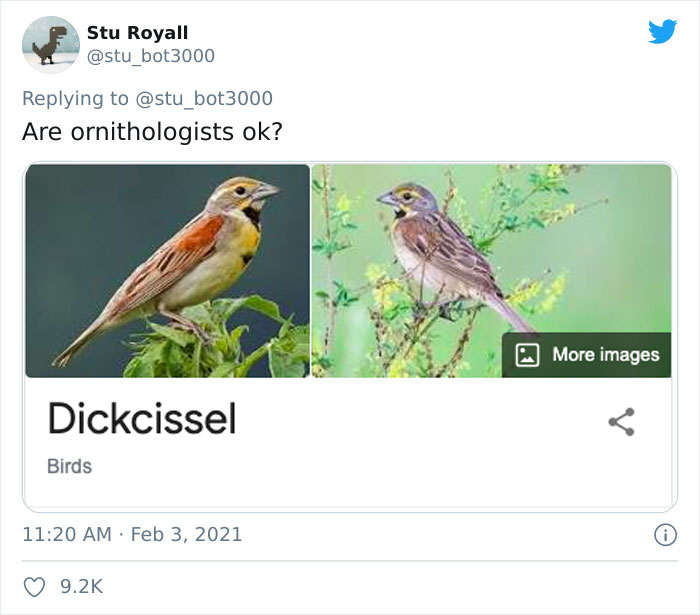The height and width of the screenshot is (615, 700).
Task: Open the Stu Royall display name
Action: pos(137,33)
